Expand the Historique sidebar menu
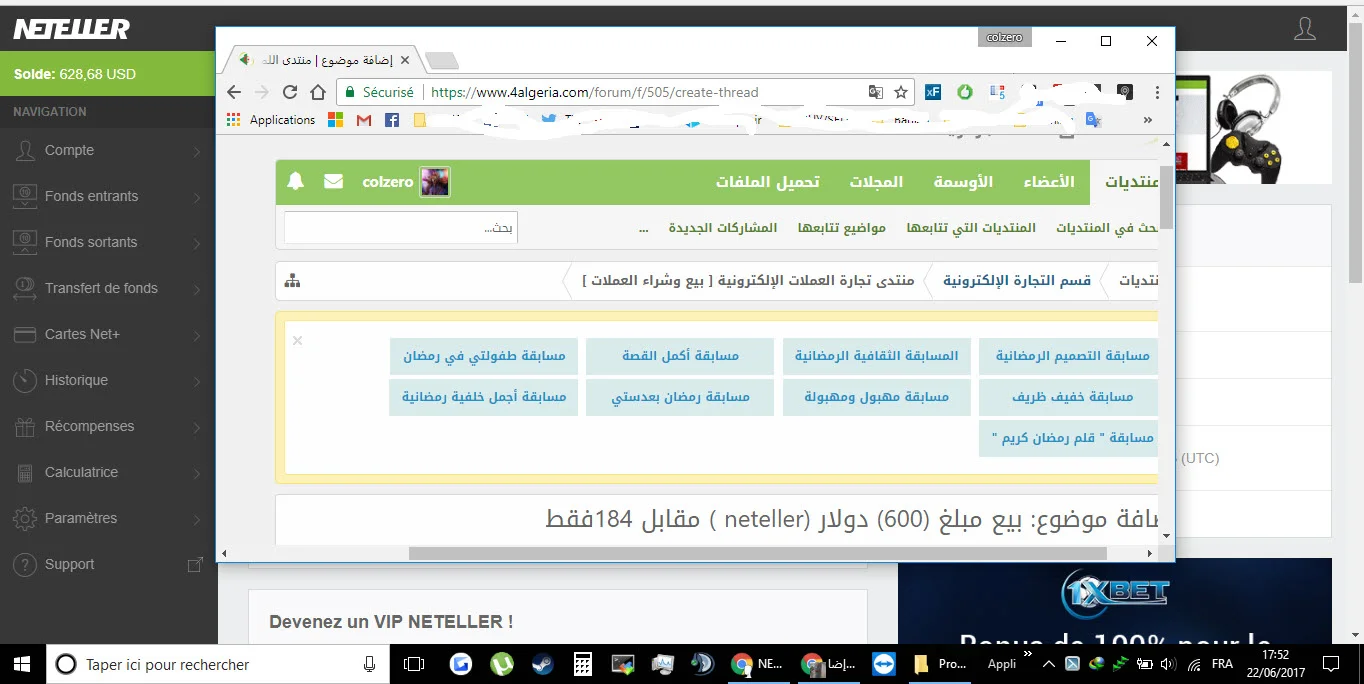 point(108,380)
